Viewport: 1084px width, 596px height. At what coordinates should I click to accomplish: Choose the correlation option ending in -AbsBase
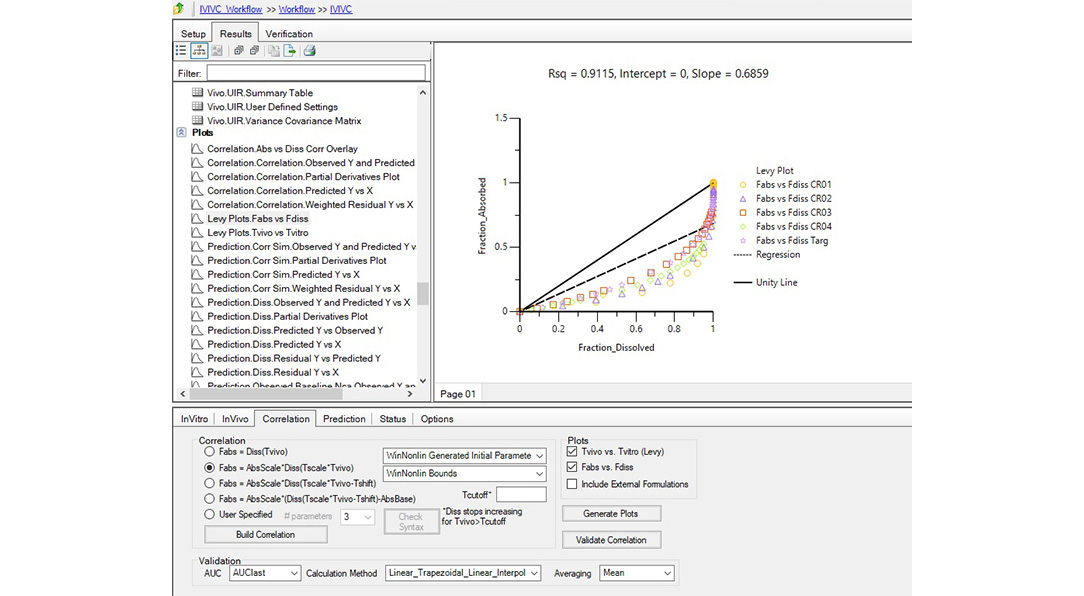coord(209,499)
